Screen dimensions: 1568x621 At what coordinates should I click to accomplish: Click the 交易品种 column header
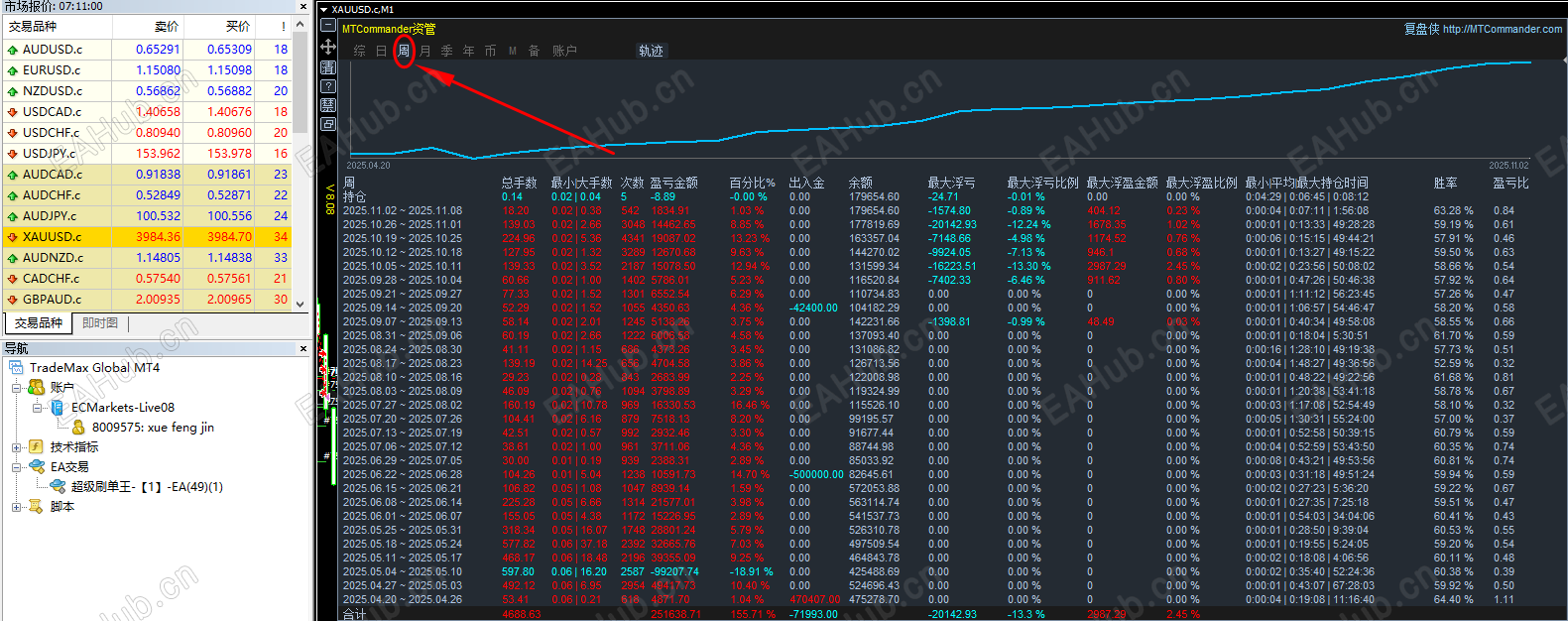coord(58,27)
